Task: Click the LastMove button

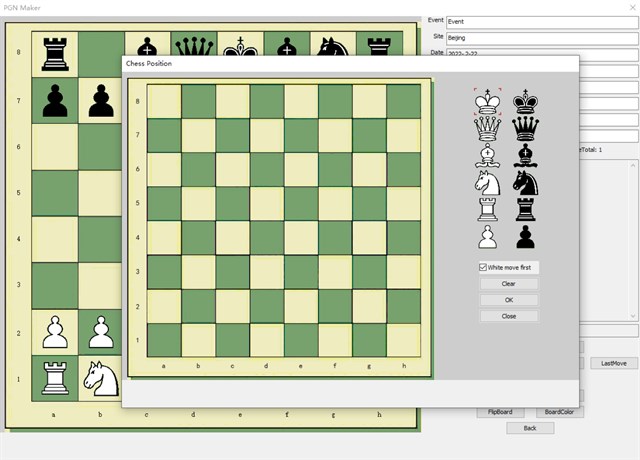Action: pos(613,363)
